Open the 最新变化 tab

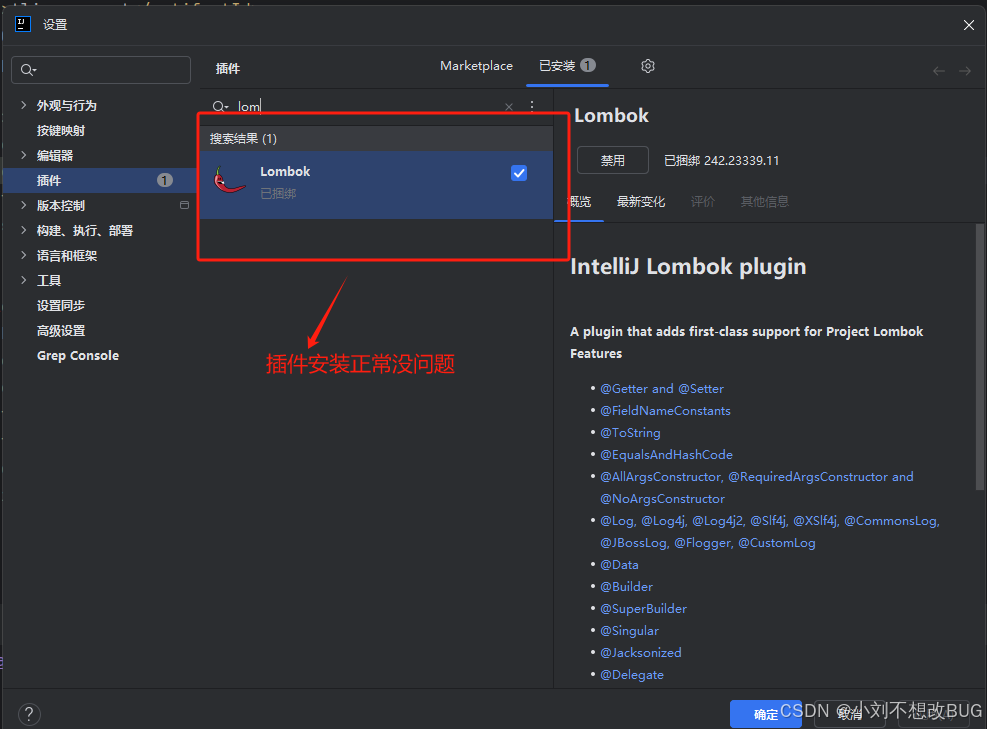641,201
